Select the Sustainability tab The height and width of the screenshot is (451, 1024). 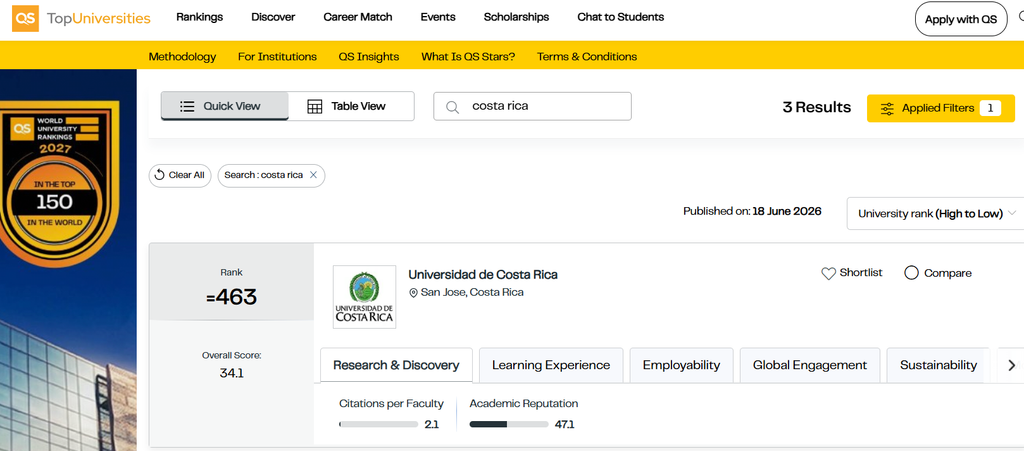(938, 365)
